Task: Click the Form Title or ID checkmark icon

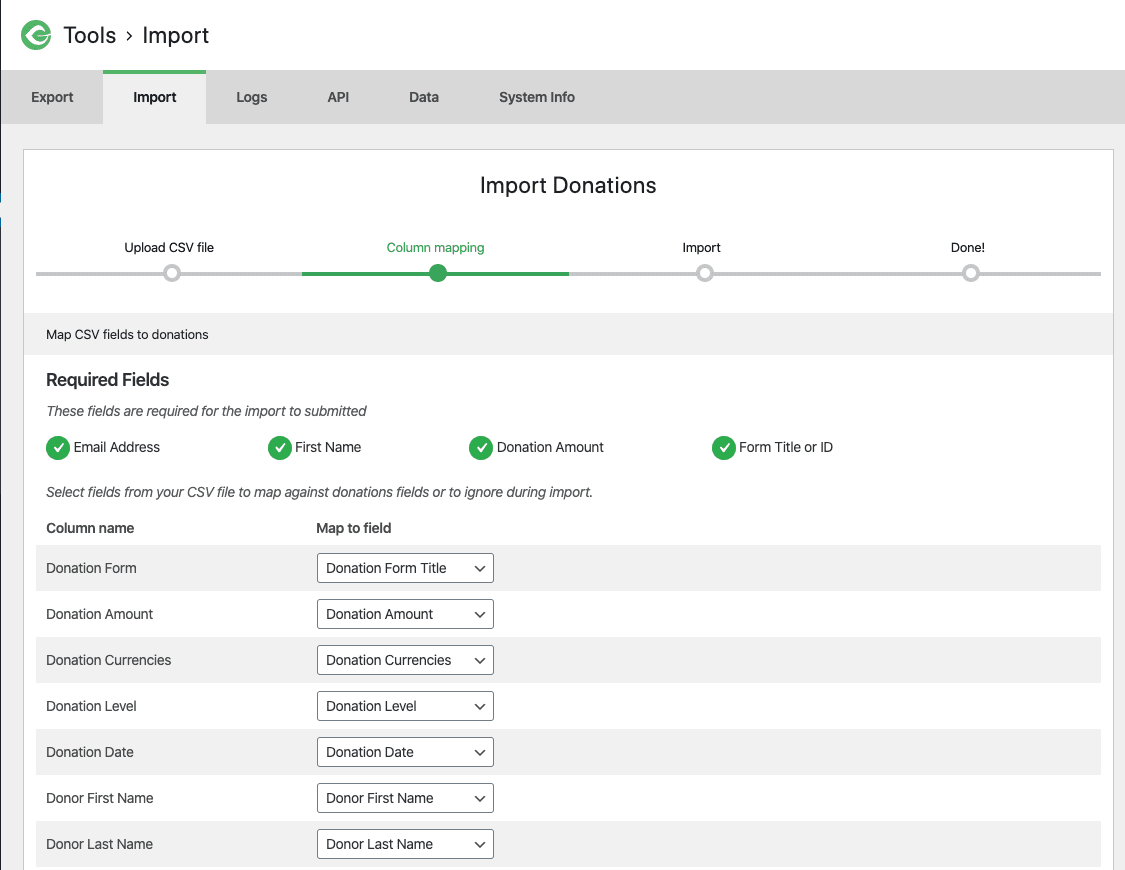Action: [x=723, y=448]
